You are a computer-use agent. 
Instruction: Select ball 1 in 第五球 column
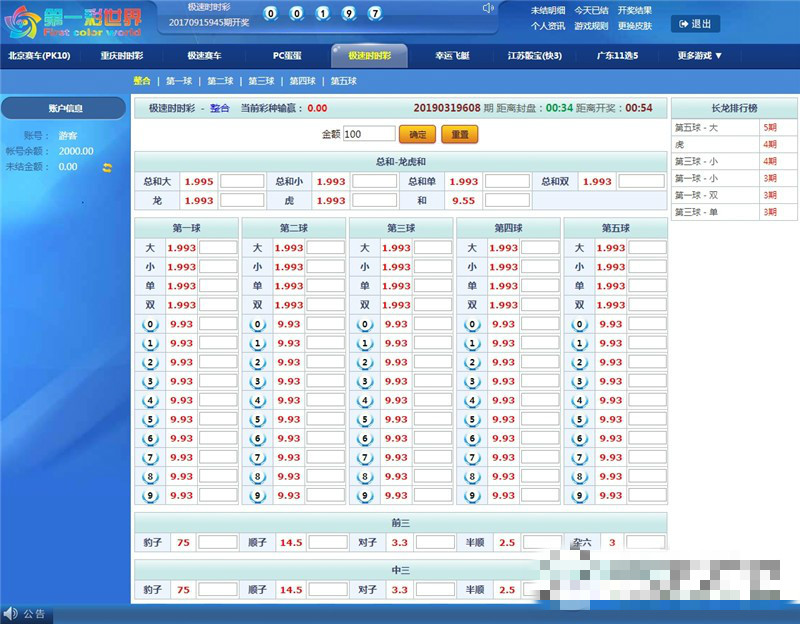coord(580,343)
